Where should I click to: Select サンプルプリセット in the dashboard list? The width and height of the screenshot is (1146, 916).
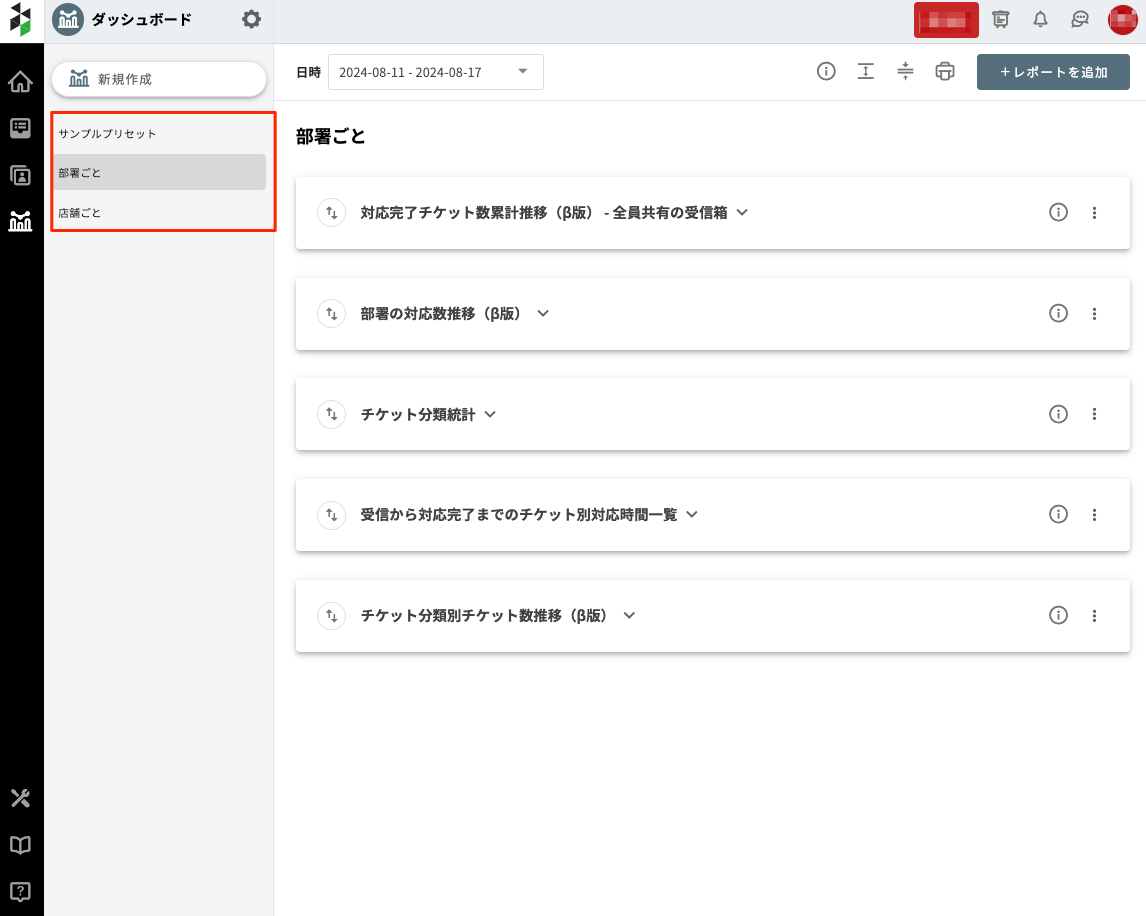(108, 133)
